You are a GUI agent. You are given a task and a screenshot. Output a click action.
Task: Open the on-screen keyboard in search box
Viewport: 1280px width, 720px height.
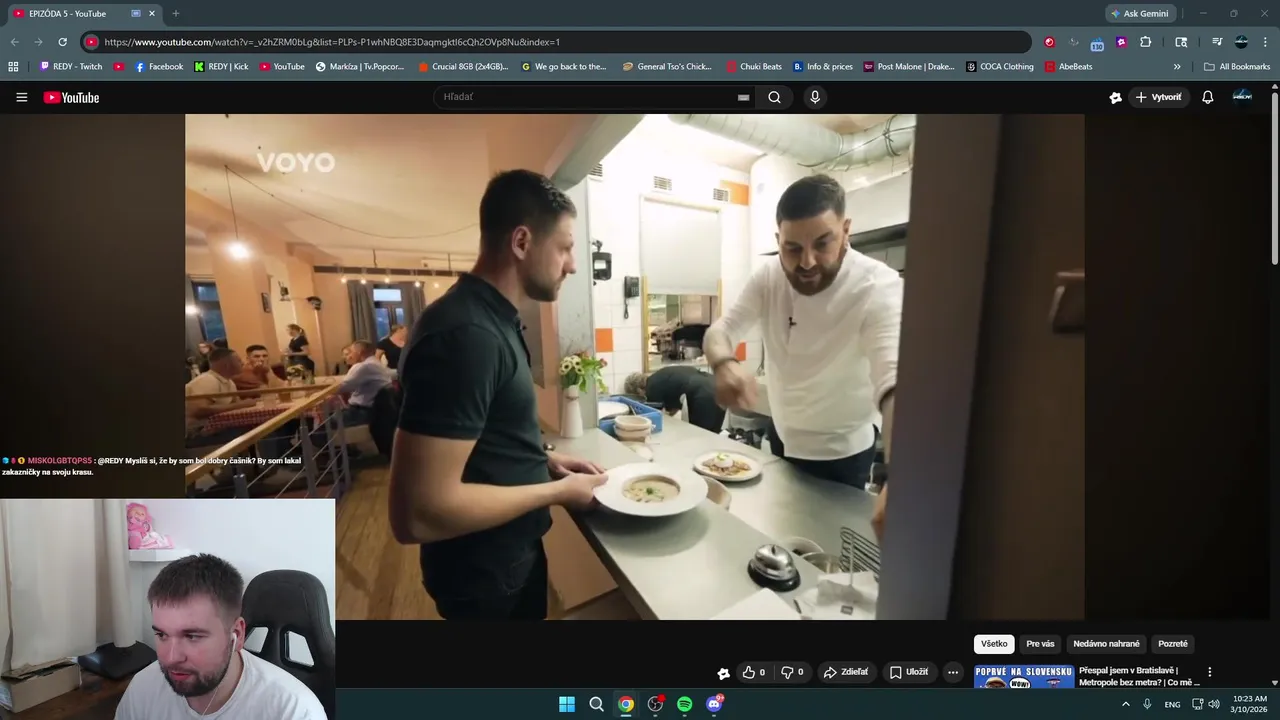tap(743, 97)
